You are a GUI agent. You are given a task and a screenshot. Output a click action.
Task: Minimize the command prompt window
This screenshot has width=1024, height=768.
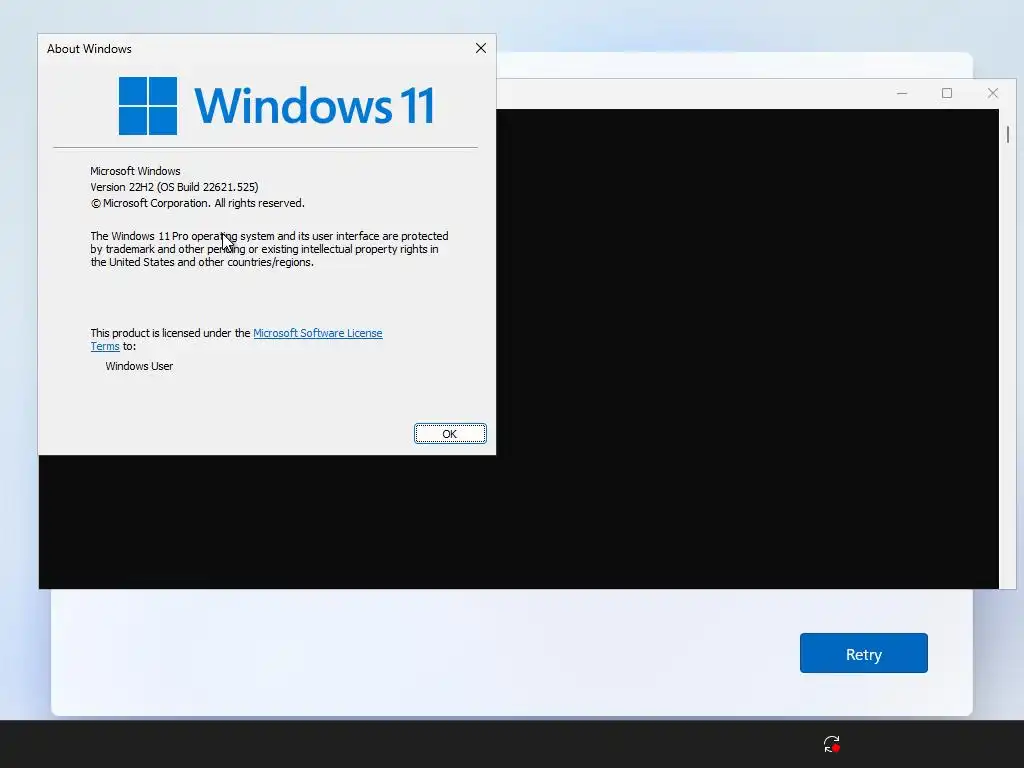pos(902,93)
